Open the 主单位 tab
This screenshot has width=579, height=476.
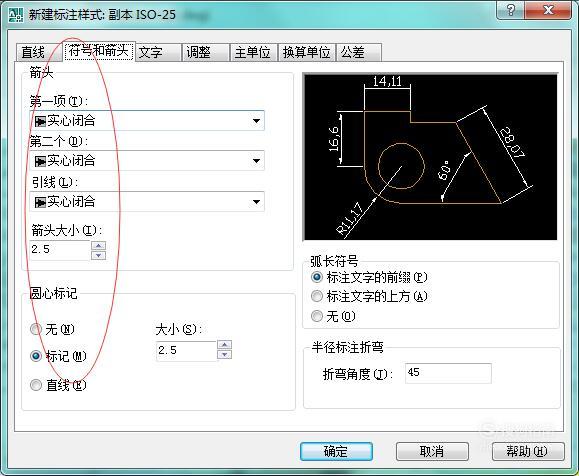[x=253, y=52]
